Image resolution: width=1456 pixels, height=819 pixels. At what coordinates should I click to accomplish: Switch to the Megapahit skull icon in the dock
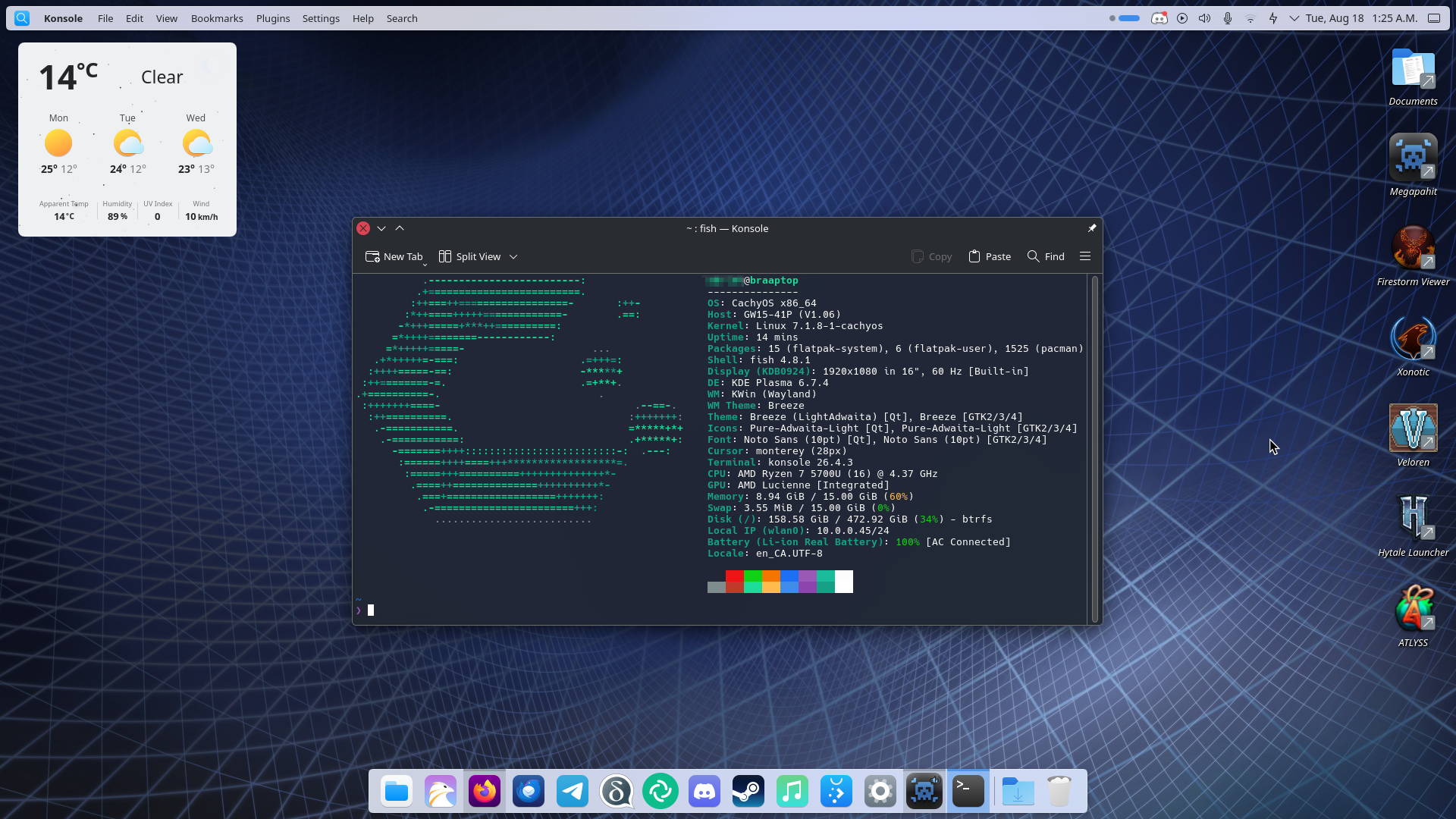coord(924,792)
